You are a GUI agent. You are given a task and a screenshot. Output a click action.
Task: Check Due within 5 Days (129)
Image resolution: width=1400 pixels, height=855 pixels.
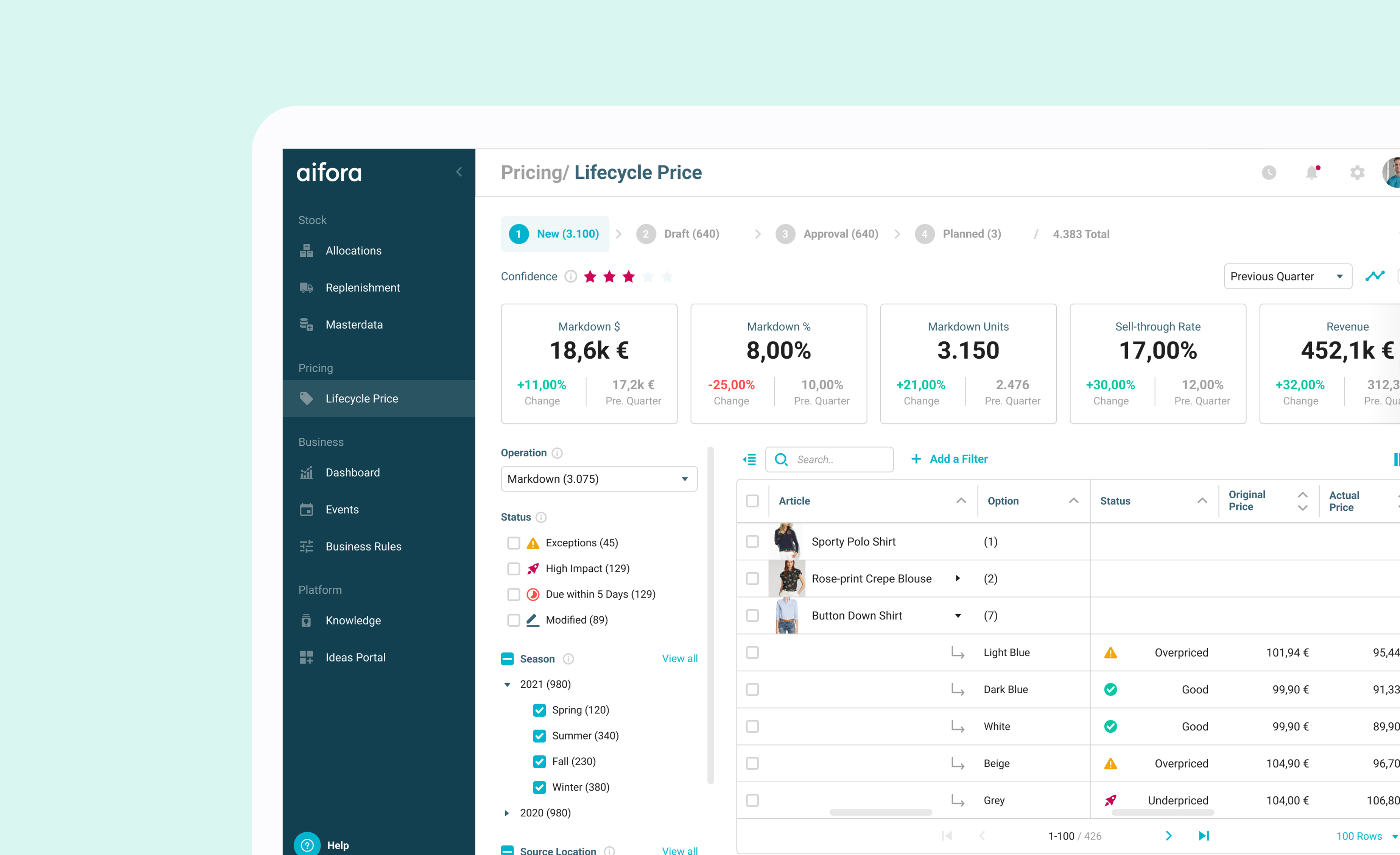[x=514, y=594]
